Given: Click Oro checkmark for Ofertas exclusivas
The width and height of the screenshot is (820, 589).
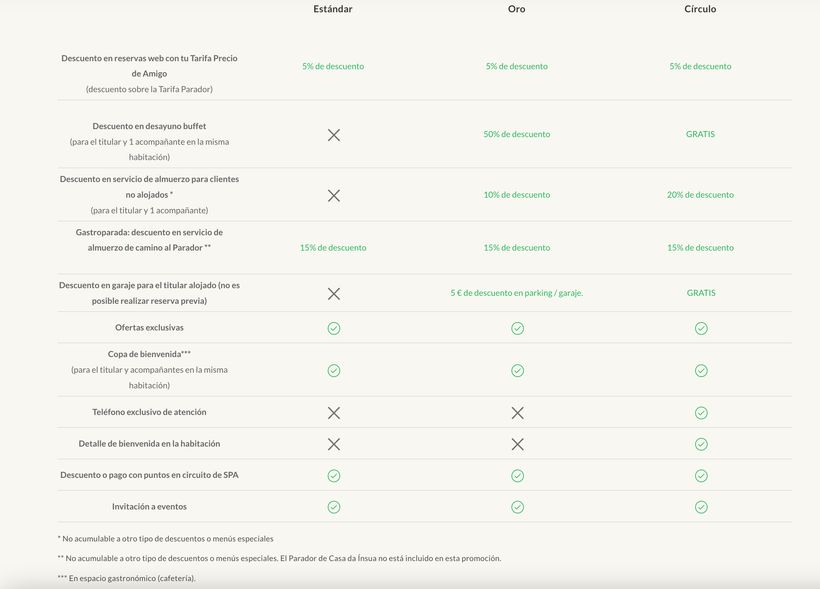Looking at the screenshot, I should (x=517, y=328).
